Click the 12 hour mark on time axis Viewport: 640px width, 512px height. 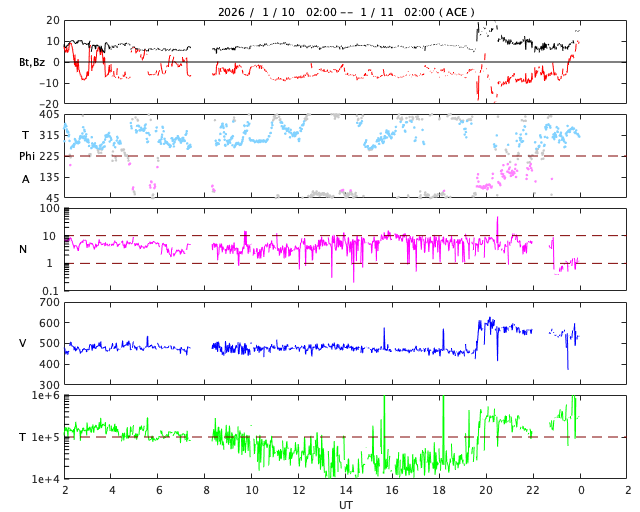(x=299, y=491)
